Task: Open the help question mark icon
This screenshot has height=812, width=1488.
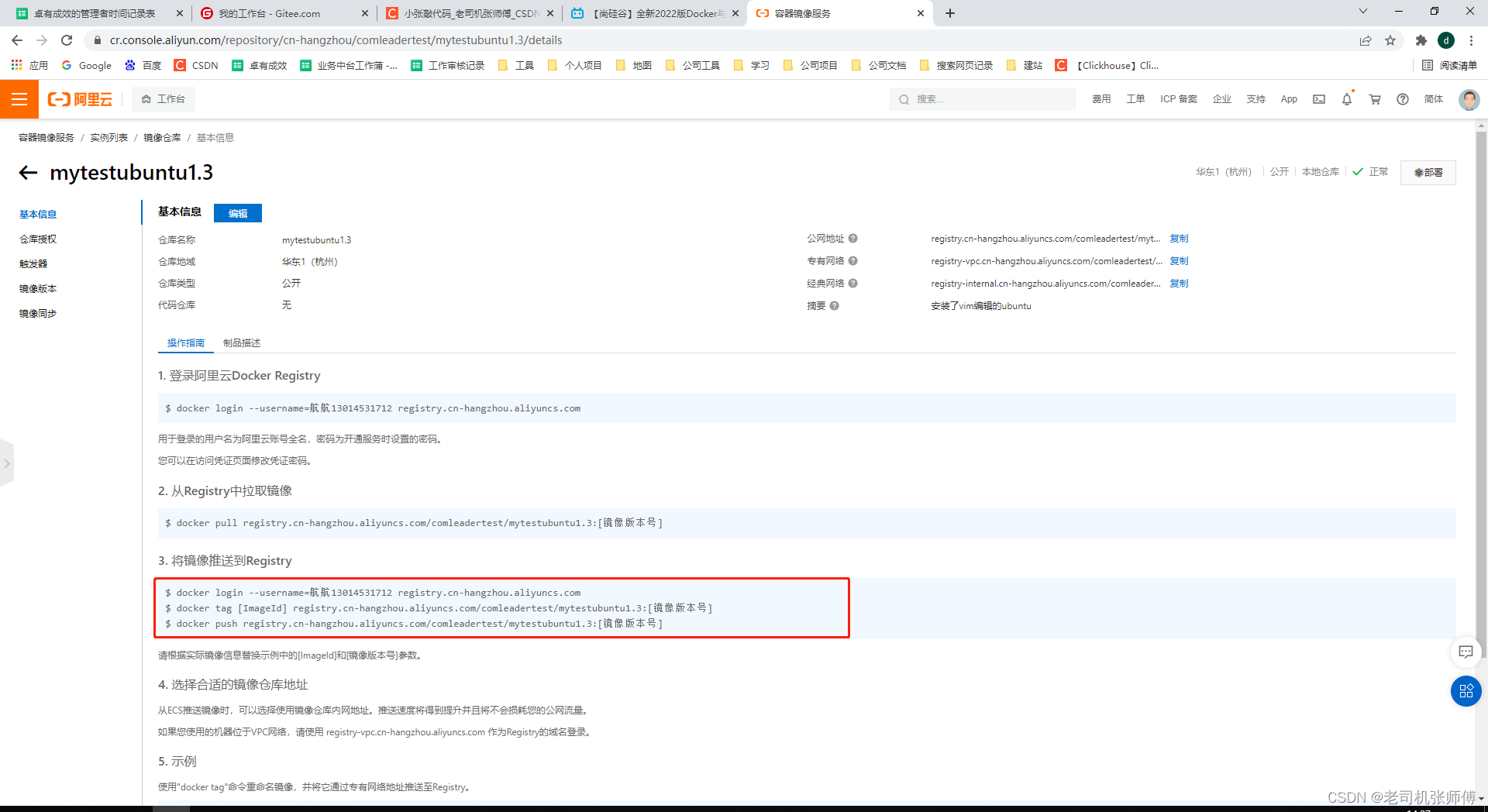Action: (1403, 99)
